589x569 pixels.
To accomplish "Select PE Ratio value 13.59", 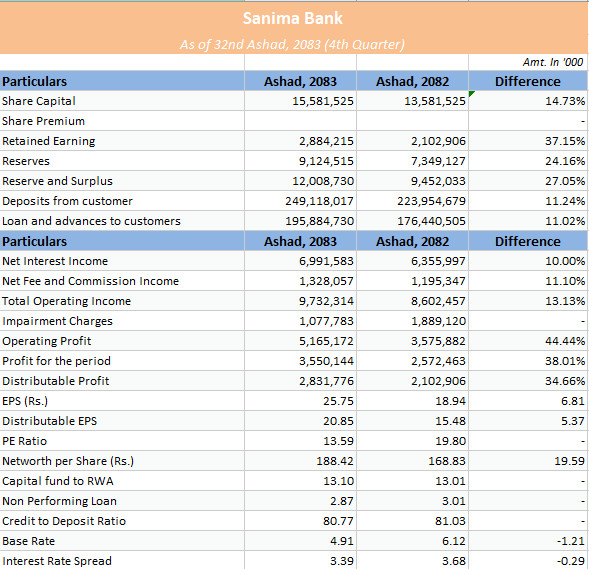I will [338, 441].
